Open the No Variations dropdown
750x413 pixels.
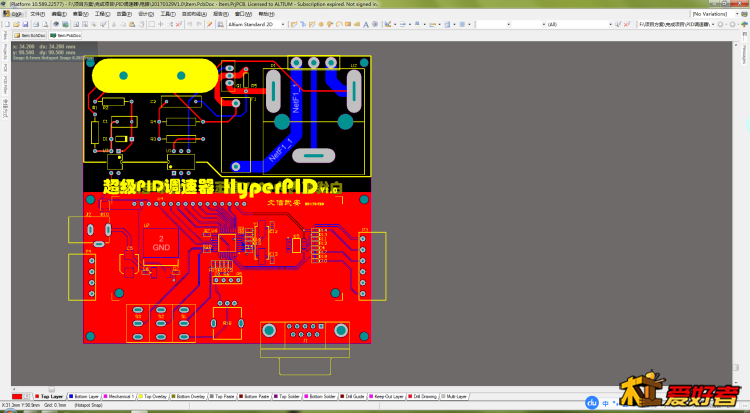click(737, 14)
